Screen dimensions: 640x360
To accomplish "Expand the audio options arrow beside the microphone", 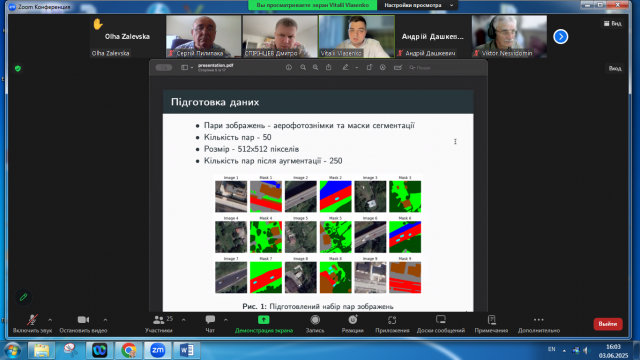I will point(50,320).
